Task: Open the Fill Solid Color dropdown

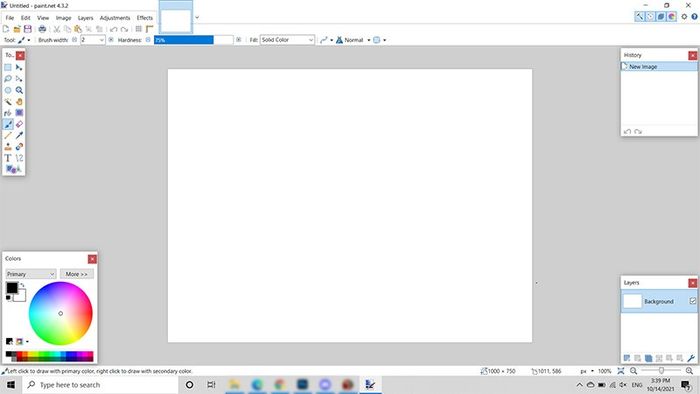Action: tap(288, 40)
